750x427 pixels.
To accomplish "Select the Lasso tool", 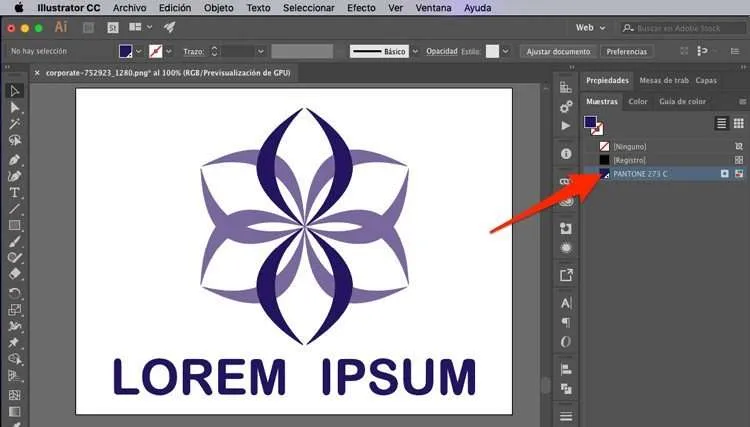I will 15,141.
